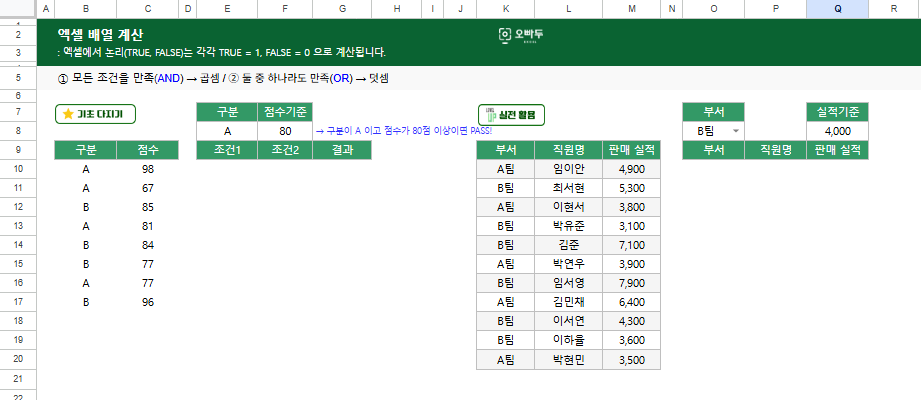Select employee name 박유준

tap(569, 226)
